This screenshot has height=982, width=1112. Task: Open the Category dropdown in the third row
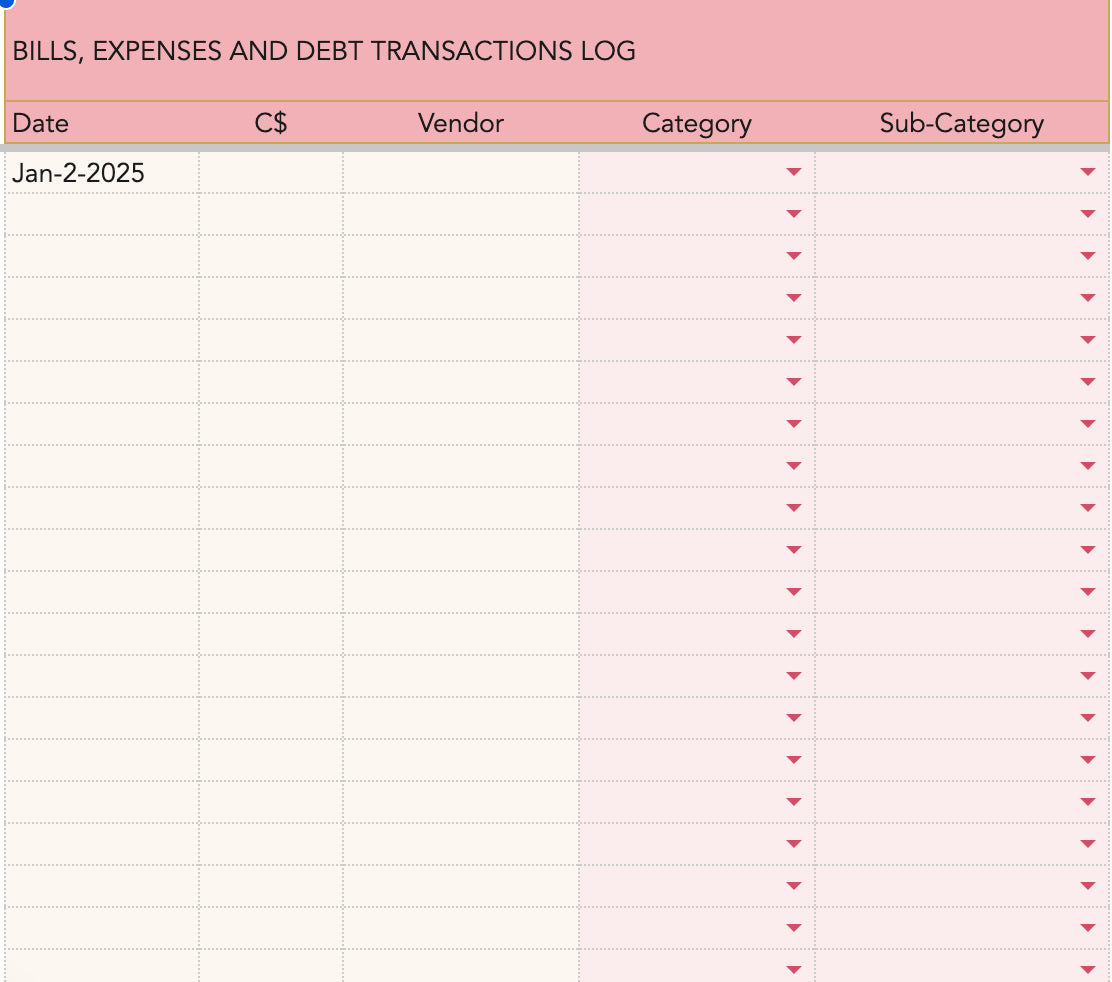pyautogui.click(x=793, y=255)
